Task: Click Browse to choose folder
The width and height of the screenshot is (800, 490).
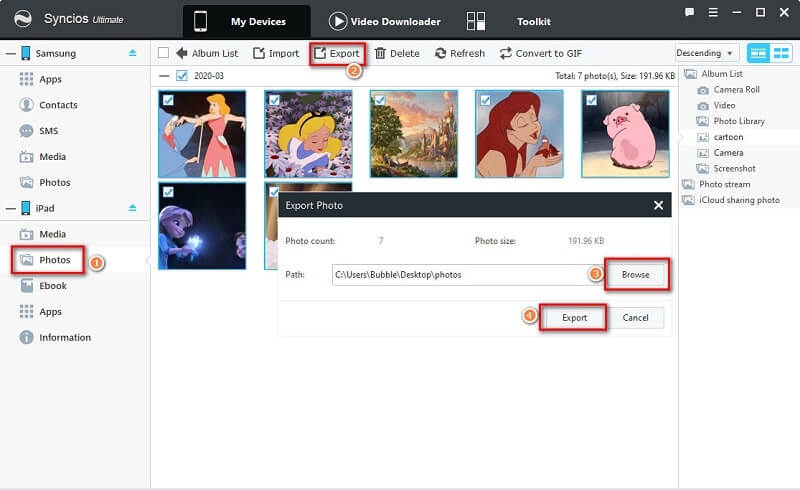Action: coord(636,275)
